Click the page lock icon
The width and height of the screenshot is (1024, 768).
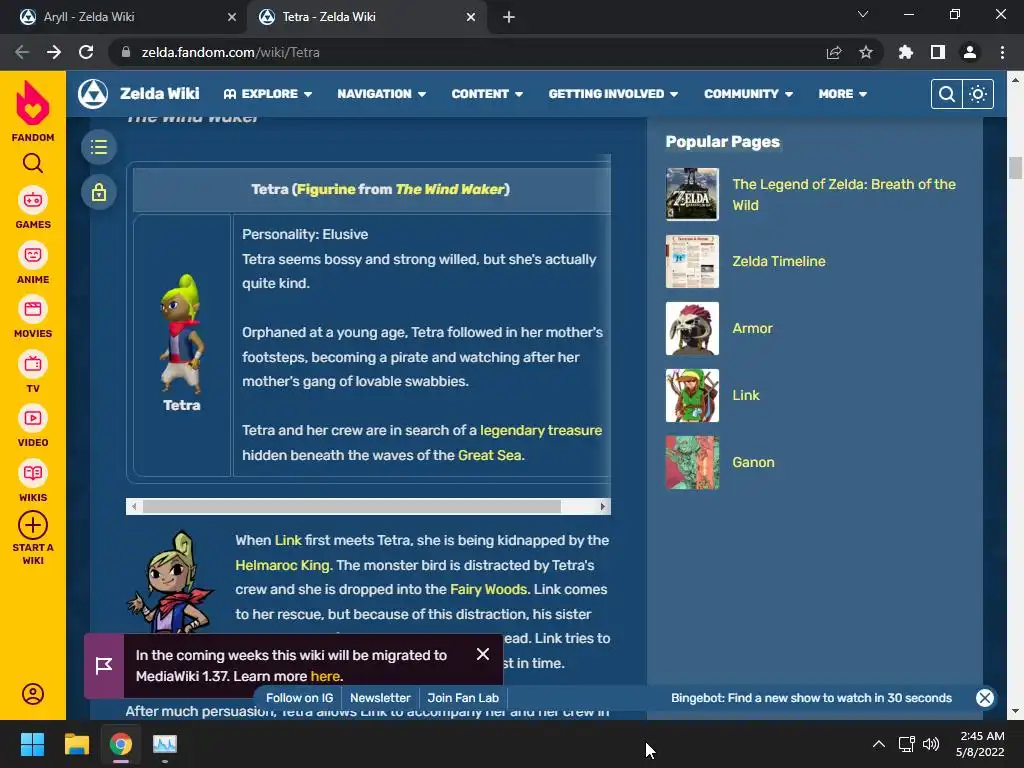pyautogui.click(x=99, y=193)
